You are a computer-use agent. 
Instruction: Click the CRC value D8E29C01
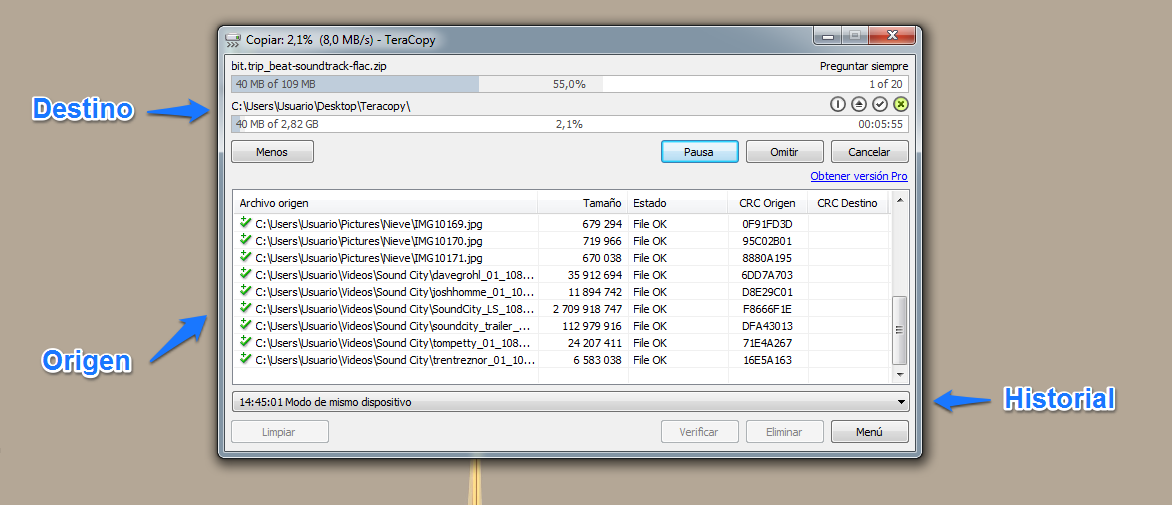[768, 291]
